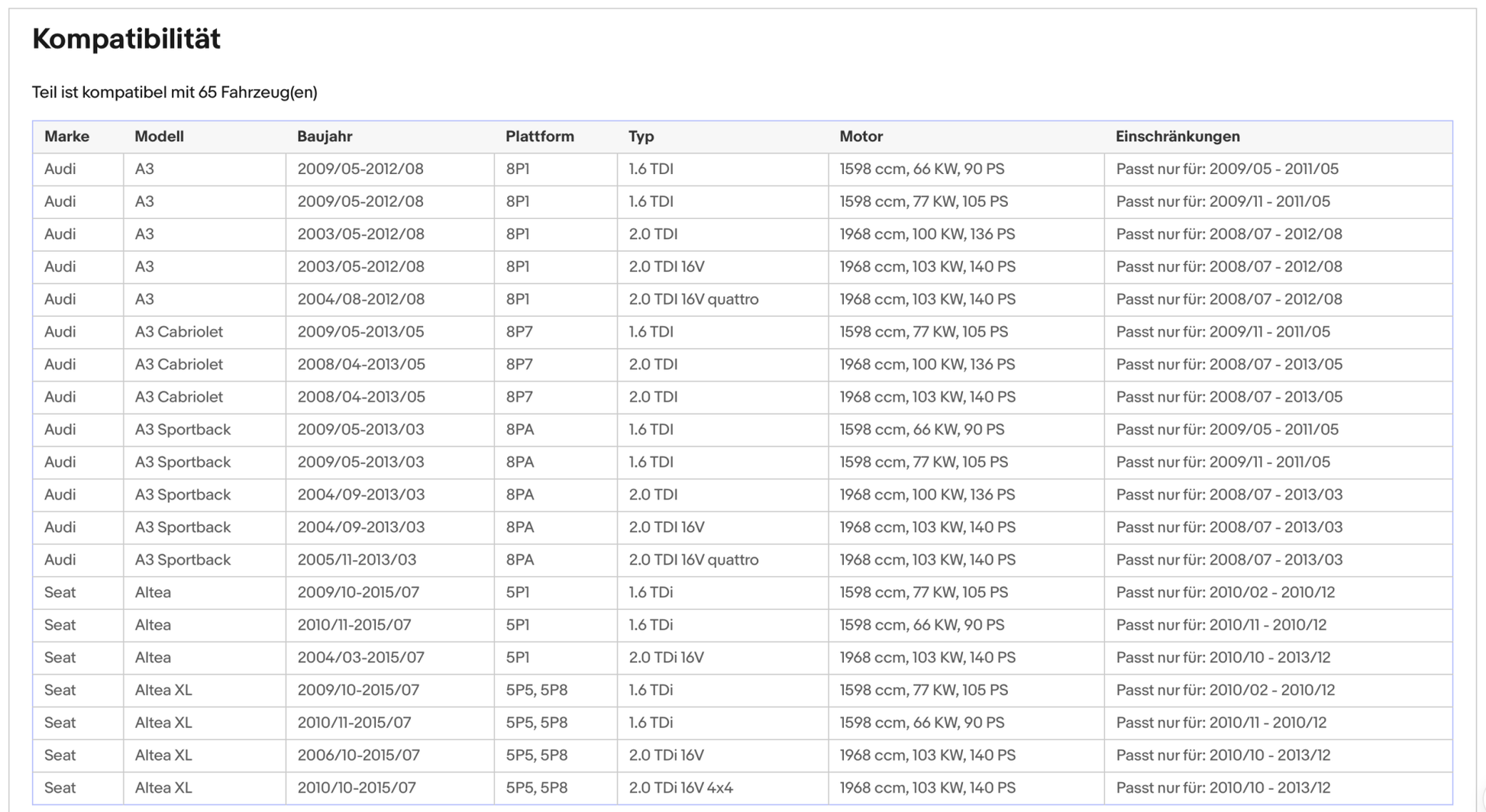This screenshot has height=812, width=1486.
Task: Click the Motor column header
Action: pos(861,137)
